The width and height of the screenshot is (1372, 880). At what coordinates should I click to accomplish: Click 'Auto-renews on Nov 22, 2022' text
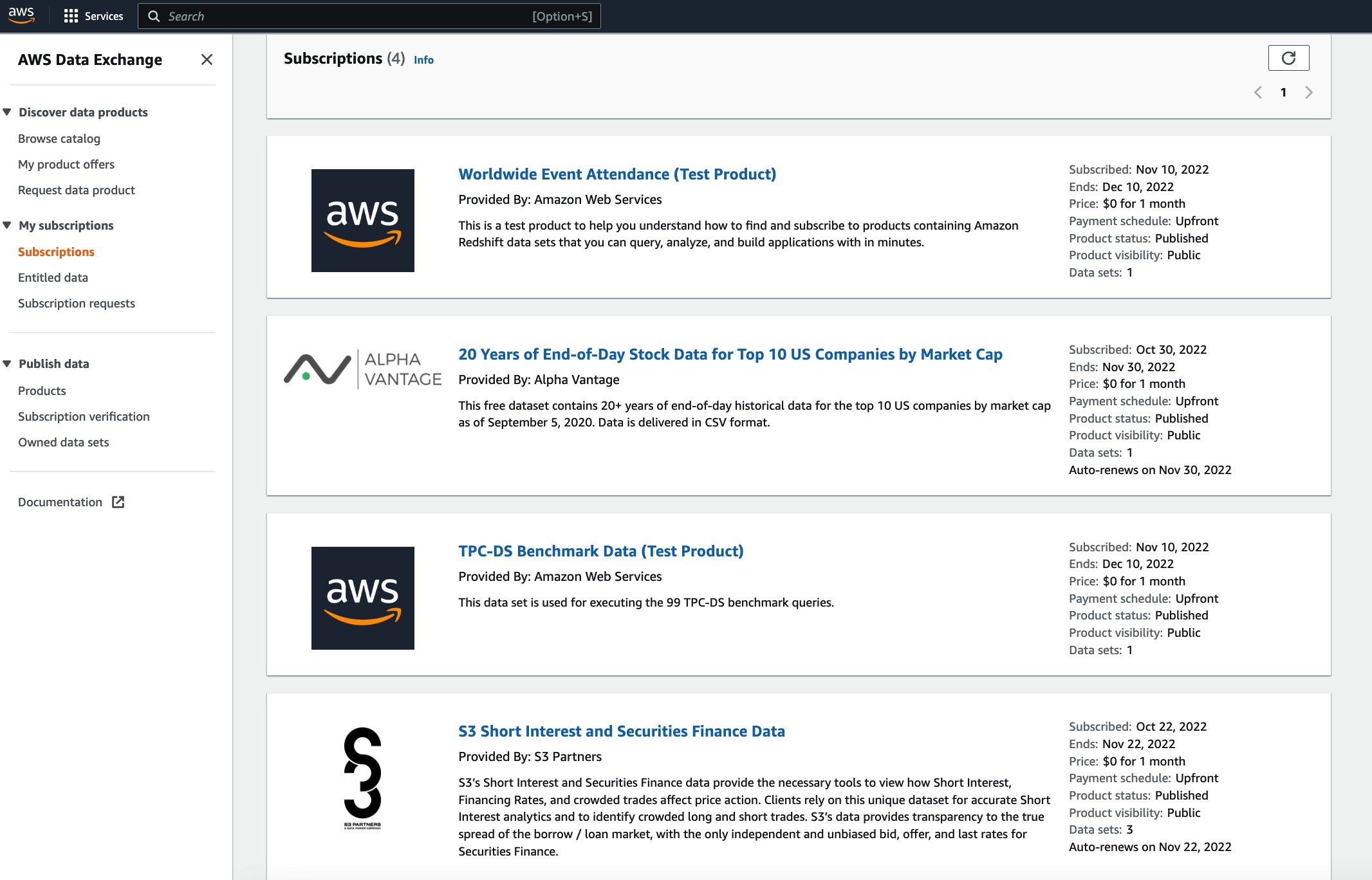[1150, 847]
